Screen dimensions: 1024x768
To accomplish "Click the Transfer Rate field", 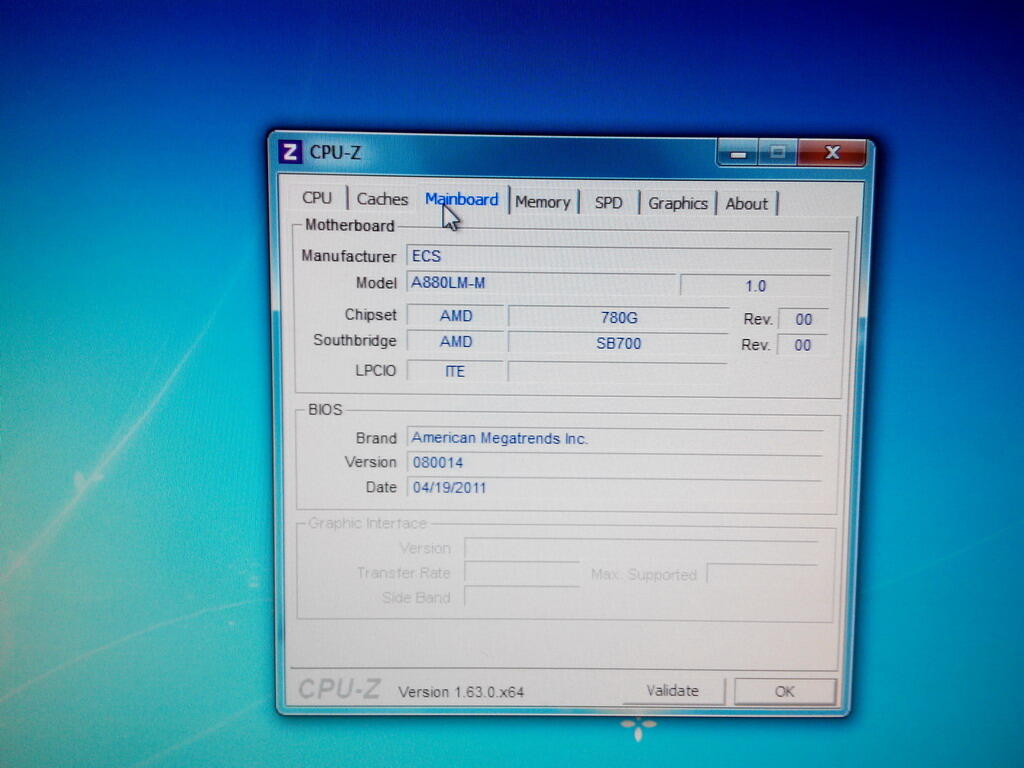I will coord(522,573).
